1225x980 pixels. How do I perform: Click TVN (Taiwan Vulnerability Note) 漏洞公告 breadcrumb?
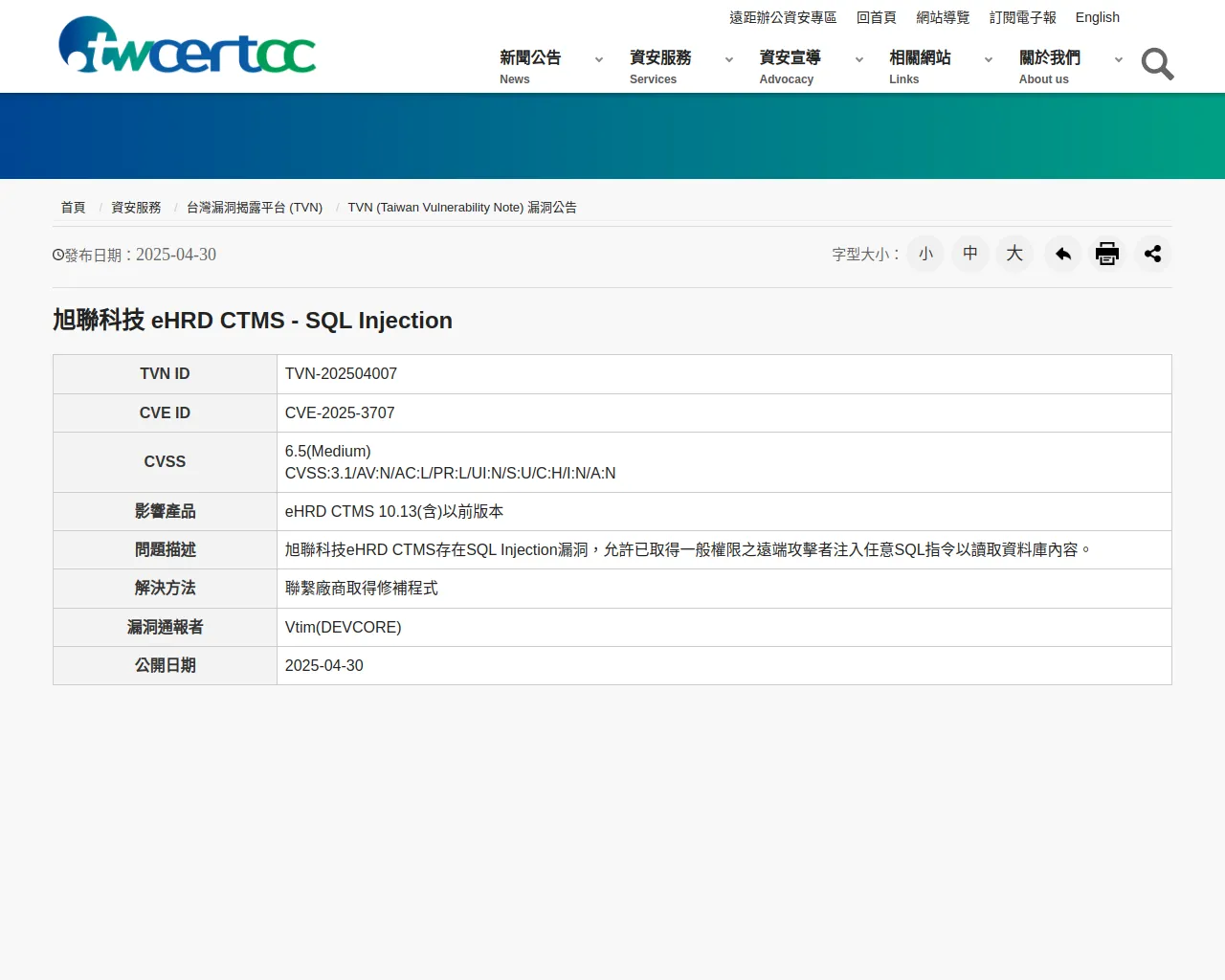click(462, 207)
